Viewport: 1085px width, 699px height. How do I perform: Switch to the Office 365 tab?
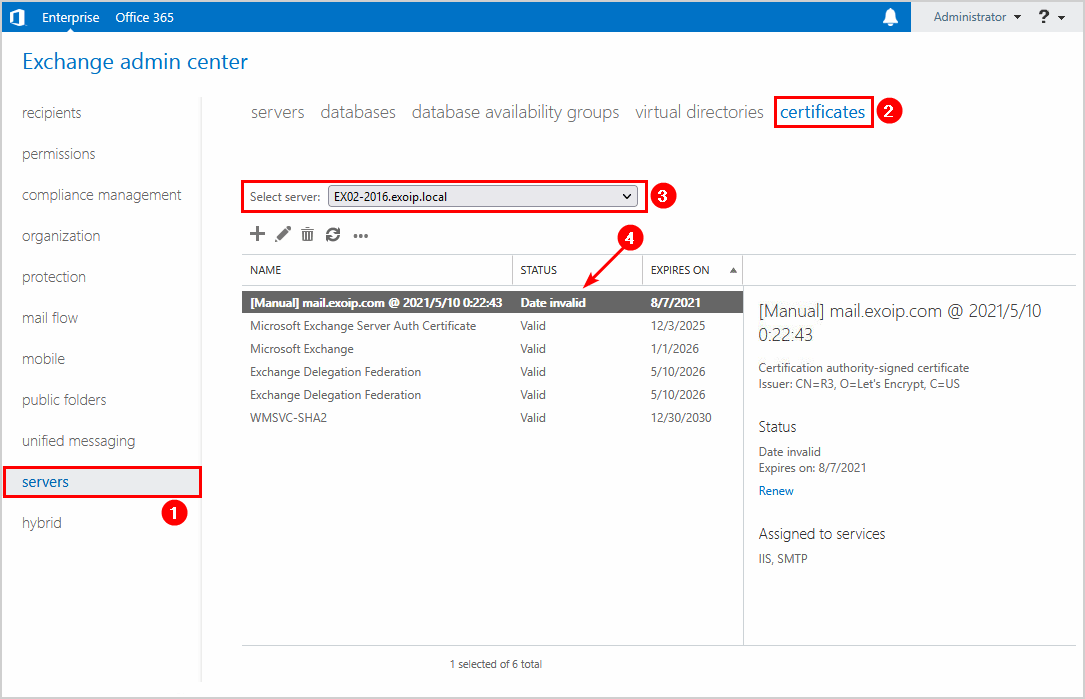[145, 17]
